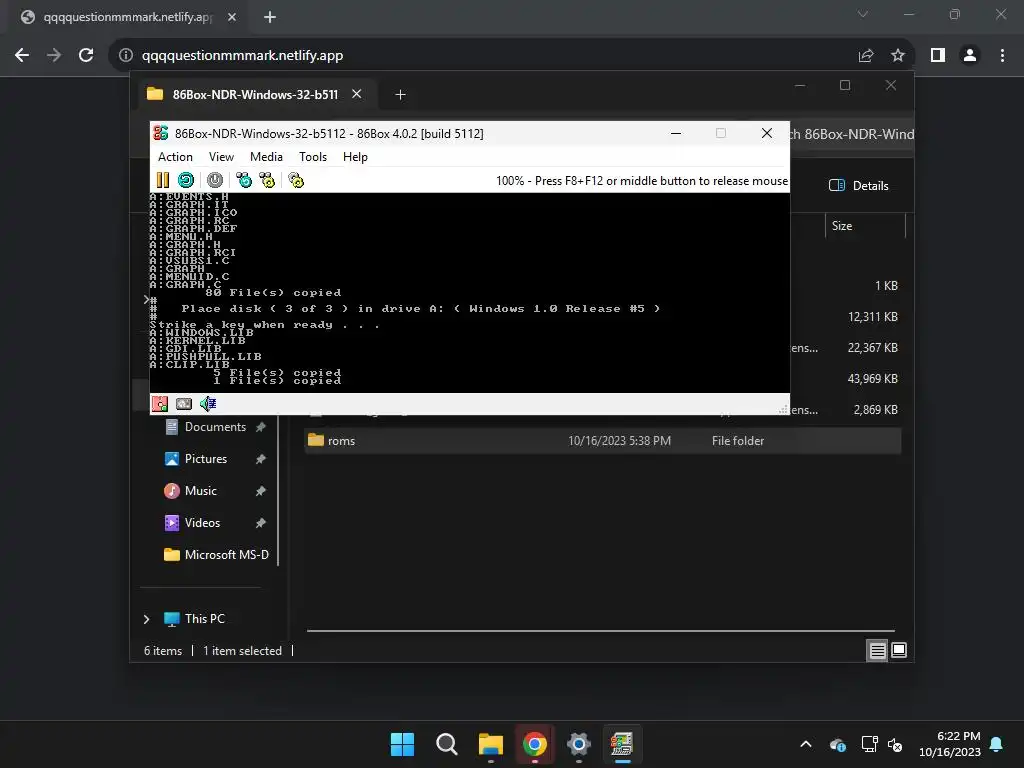Select the 86Box-NDR-Windows-32-b511 Explorer tab
Viewport: 1024px width, 768px height.
255,95
